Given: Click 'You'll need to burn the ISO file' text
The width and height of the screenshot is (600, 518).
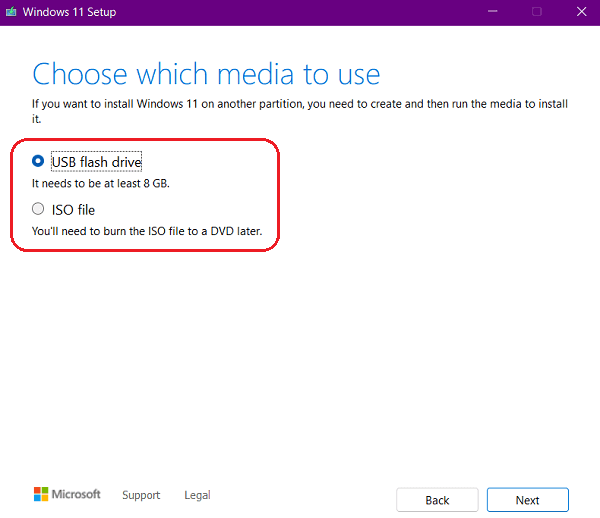Looking at the screenshot, I should (147, 231).
